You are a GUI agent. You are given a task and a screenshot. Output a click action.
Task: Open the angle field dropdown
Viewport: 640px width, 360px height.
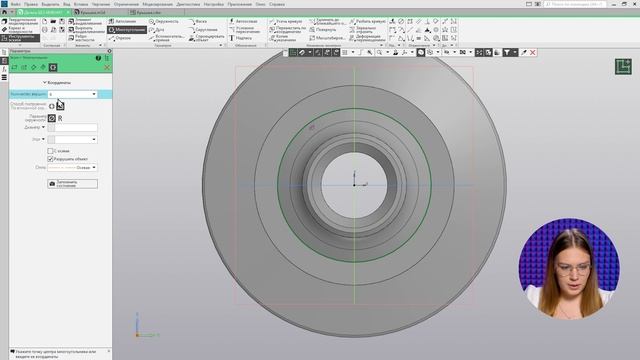[x=94, y=140]
